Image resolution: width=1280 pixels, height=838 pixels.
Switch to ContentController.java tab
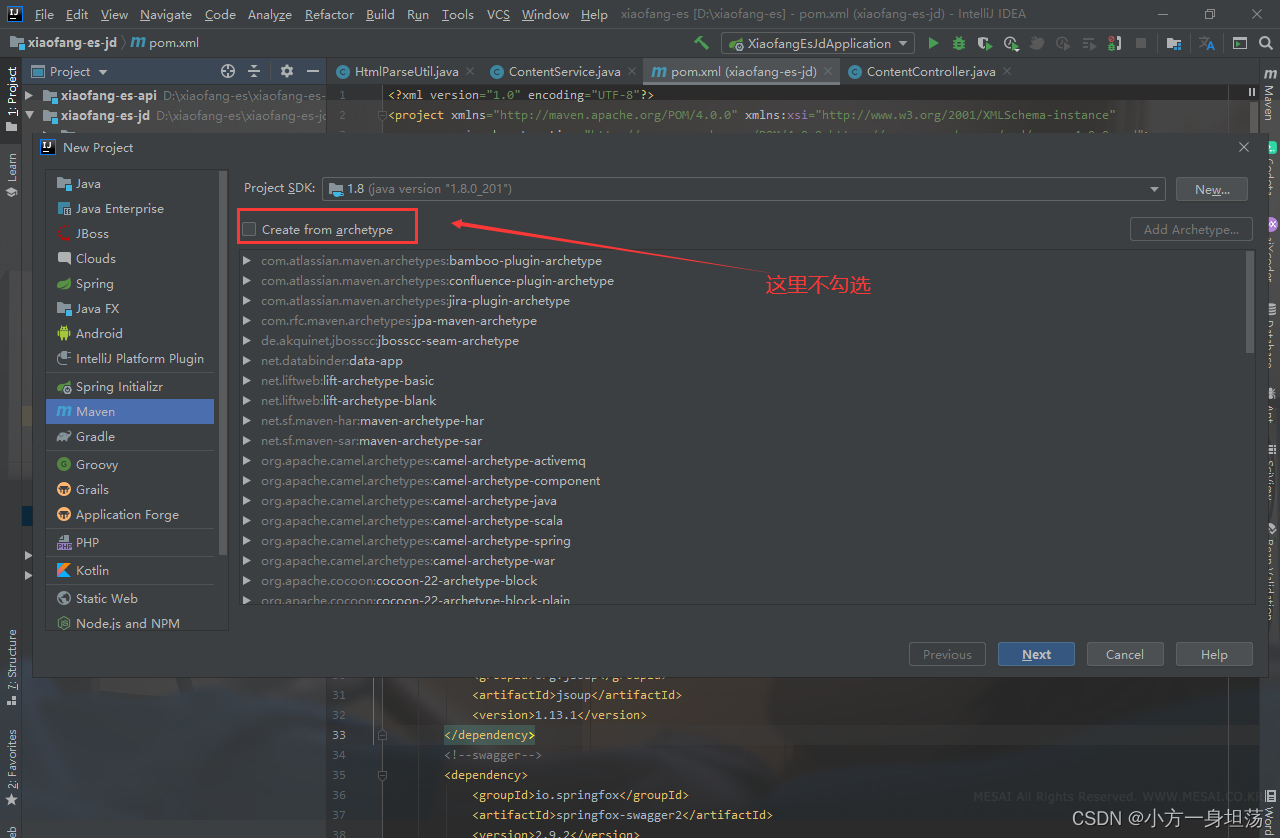coord(931,71)
